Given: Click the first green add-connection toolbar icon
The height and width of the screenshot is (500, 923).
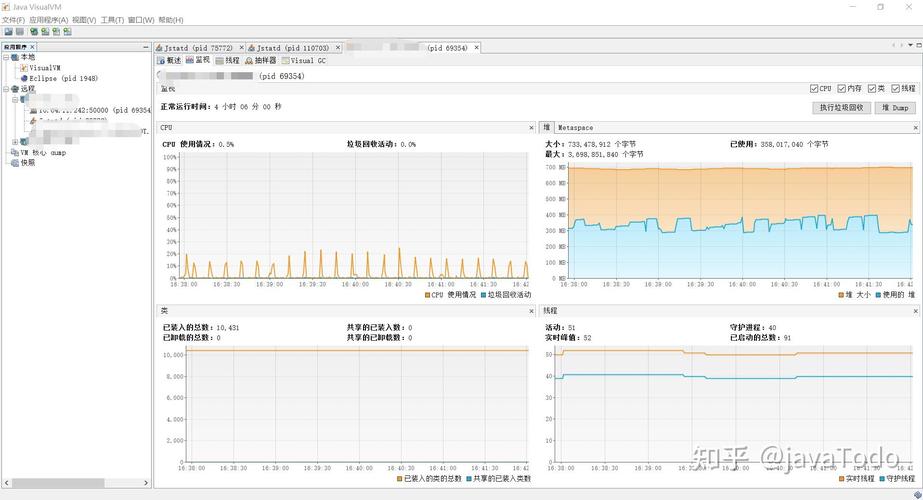Looking at the screenshot, I should click(34, 31).
